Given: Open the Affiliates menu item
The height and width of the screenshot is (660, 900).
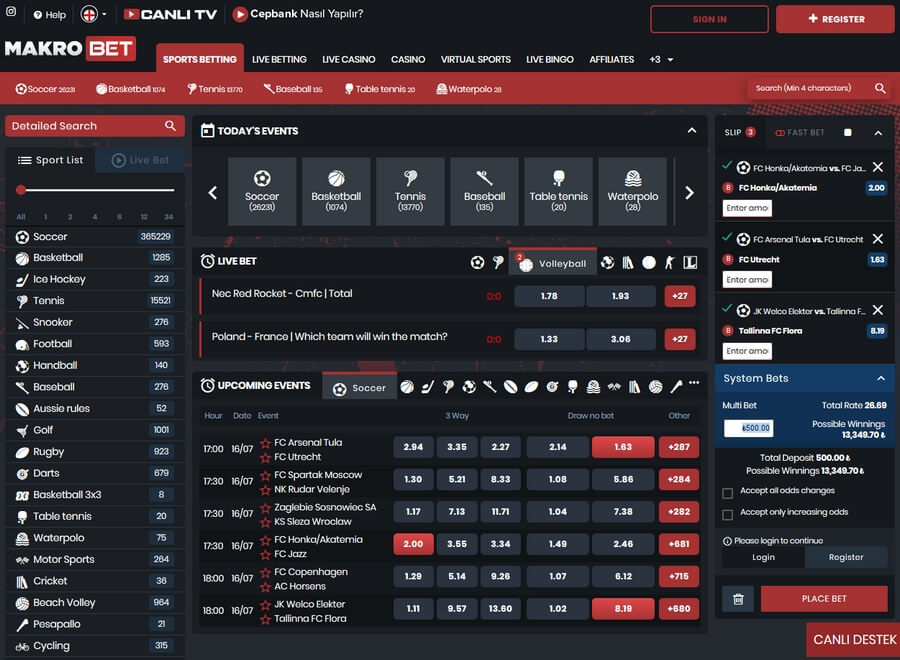Looking at the screenshot, I should click(x=611, y=60).
